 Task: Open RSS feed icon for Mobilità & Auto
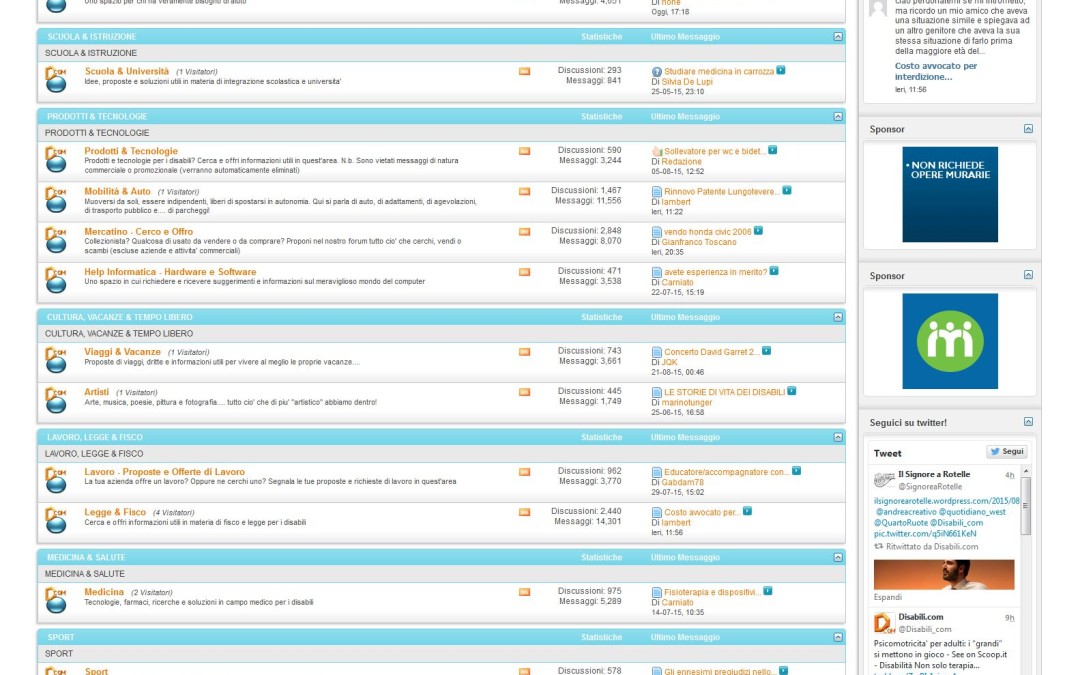[524, 191]
